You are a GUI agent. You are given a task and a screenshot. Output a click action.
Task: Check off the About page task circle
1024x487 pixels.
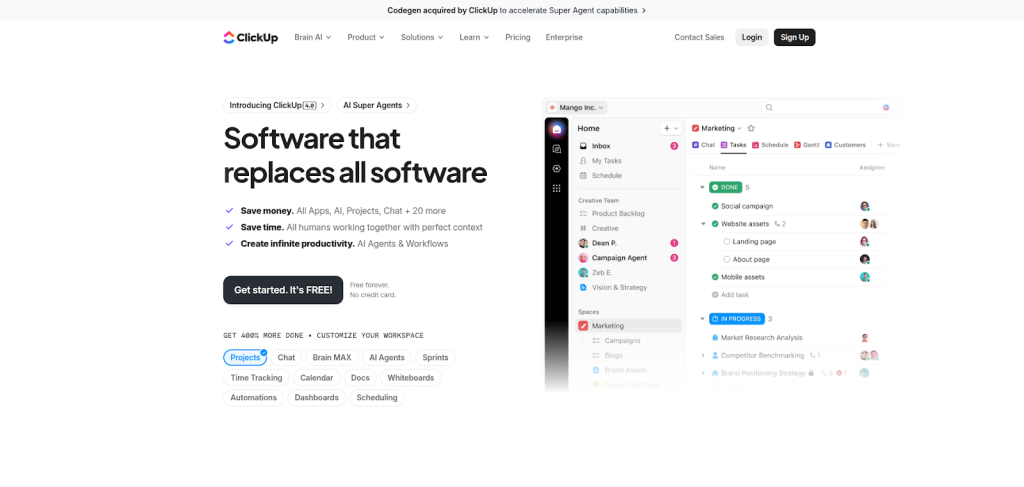pos(727,259)
